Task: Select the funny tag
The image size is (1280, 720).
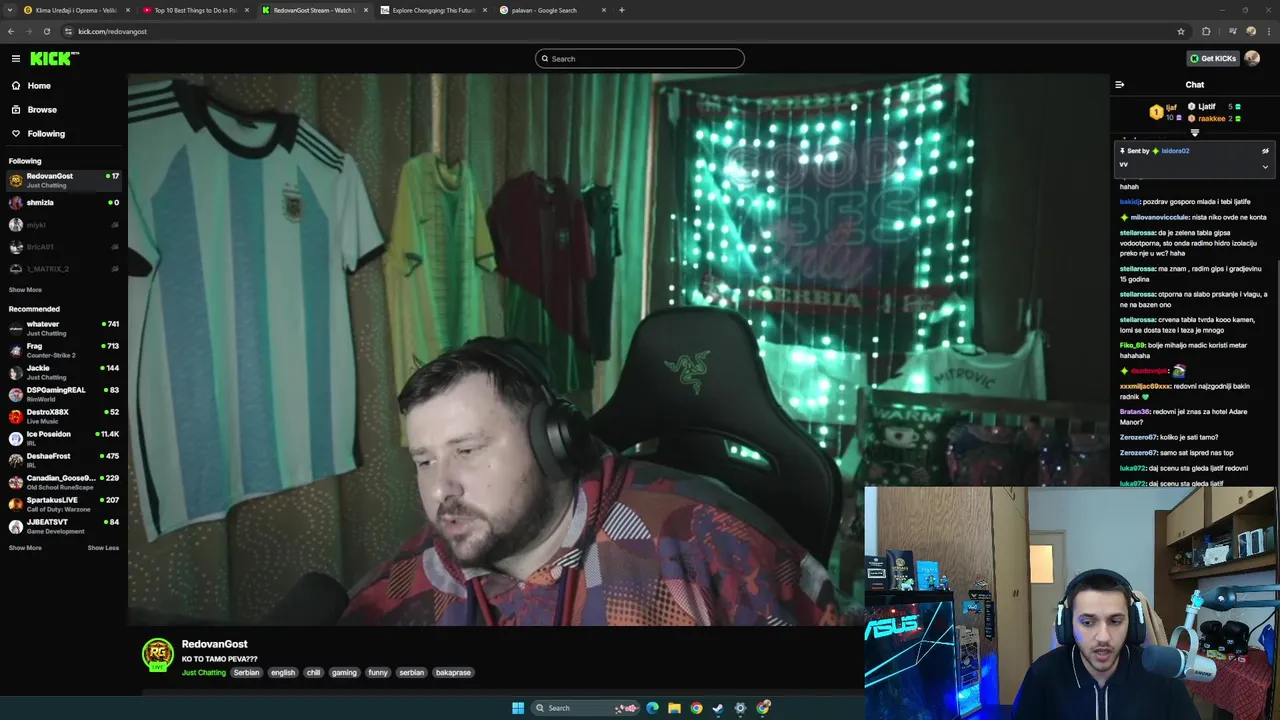Action: [x=378, y=673]
